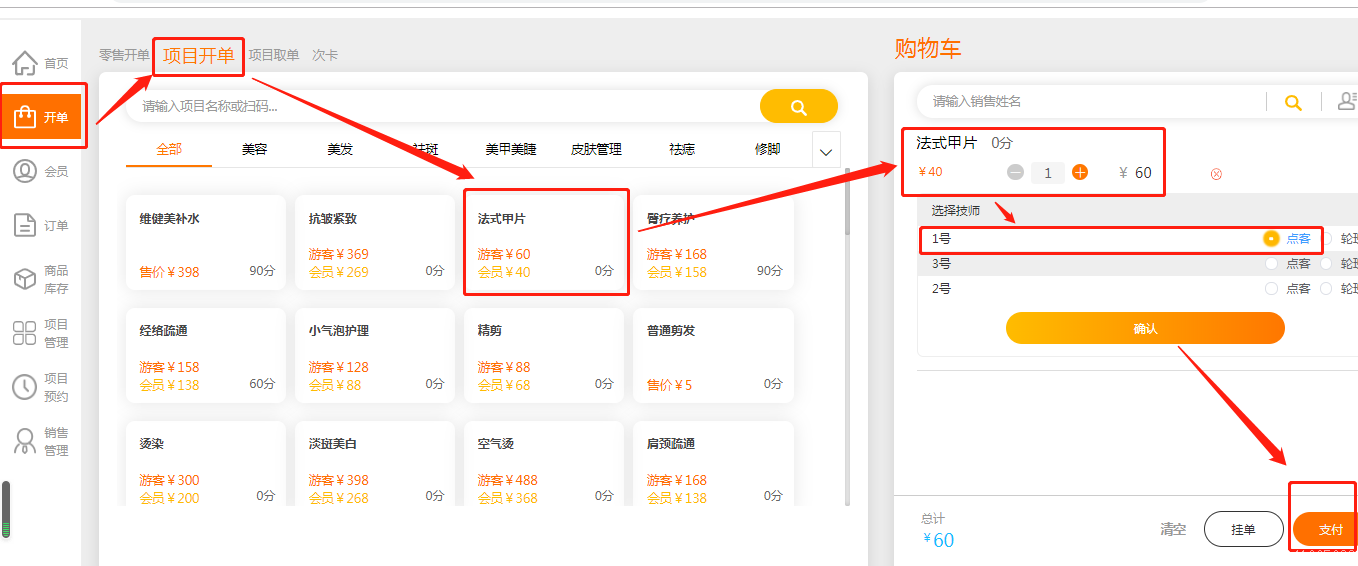Select the 美甲美睫 category tab
1358x566 pixels.
pyautogui.click(x=511, y=149)
